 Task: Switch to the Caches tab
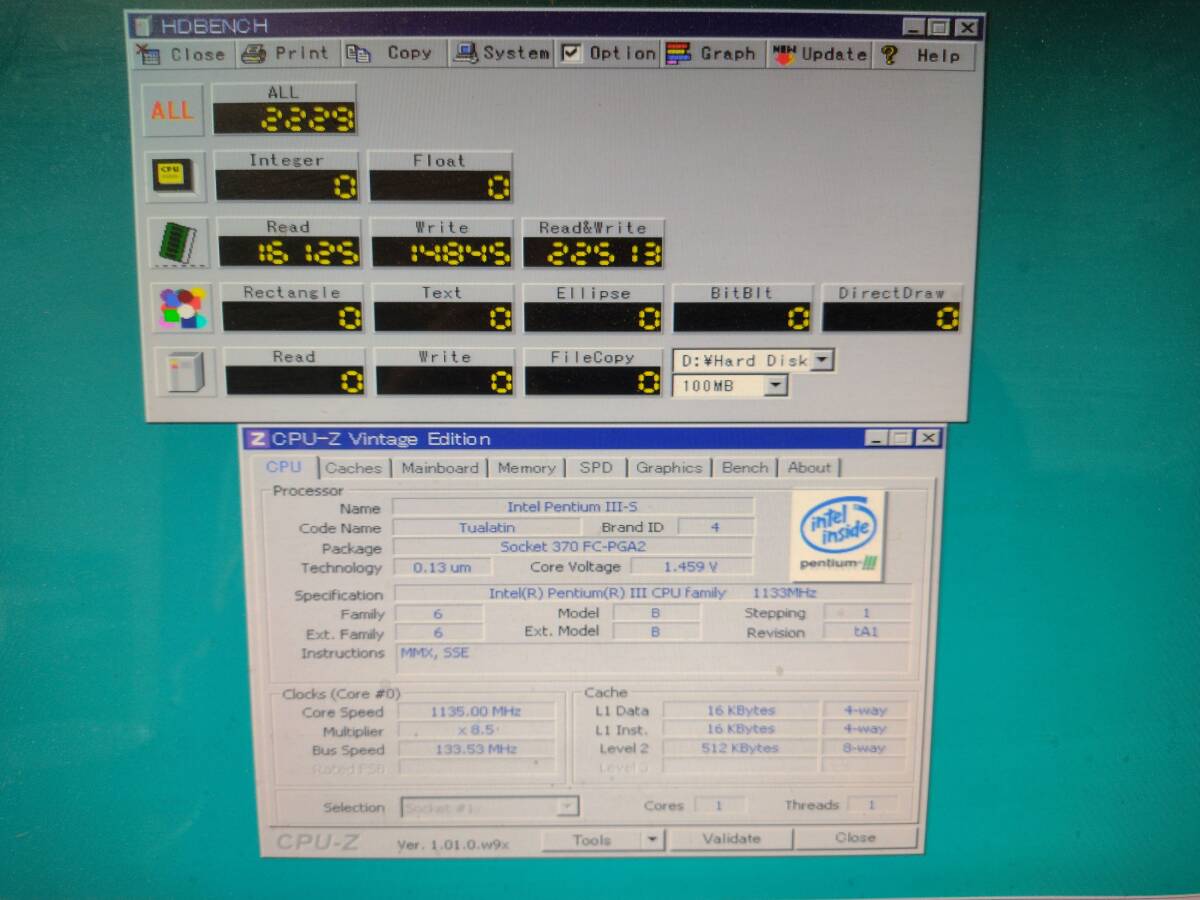[353, 467]
